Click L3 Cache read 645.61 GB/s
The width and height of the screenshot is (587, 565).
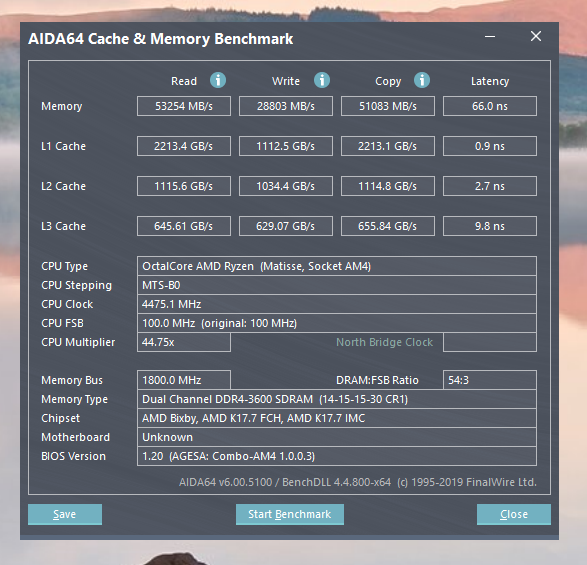[184, 226]
